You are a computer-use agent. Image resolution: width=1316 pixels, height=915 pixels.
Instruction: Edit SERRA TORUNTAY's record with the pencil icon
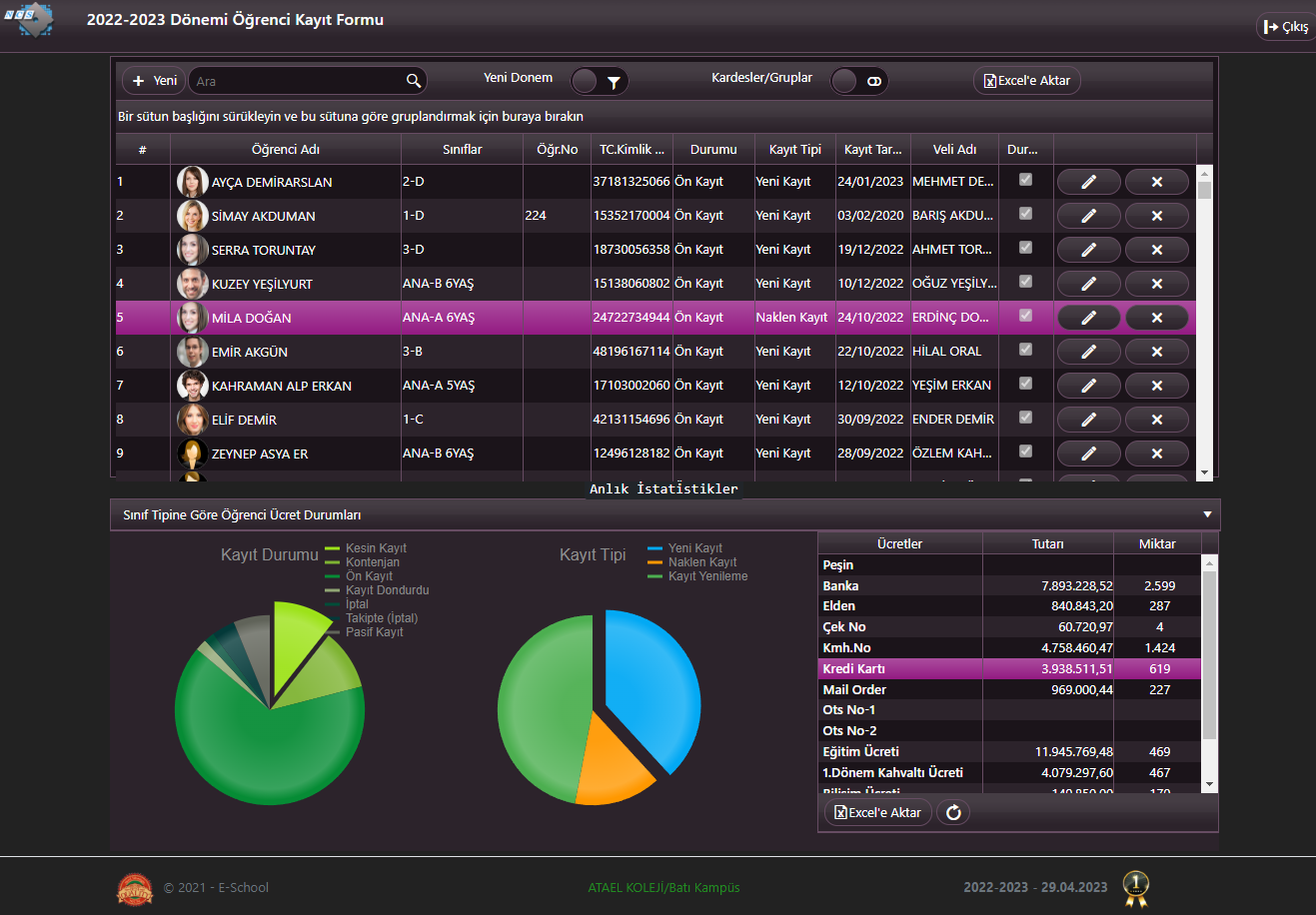[1088, 250]
